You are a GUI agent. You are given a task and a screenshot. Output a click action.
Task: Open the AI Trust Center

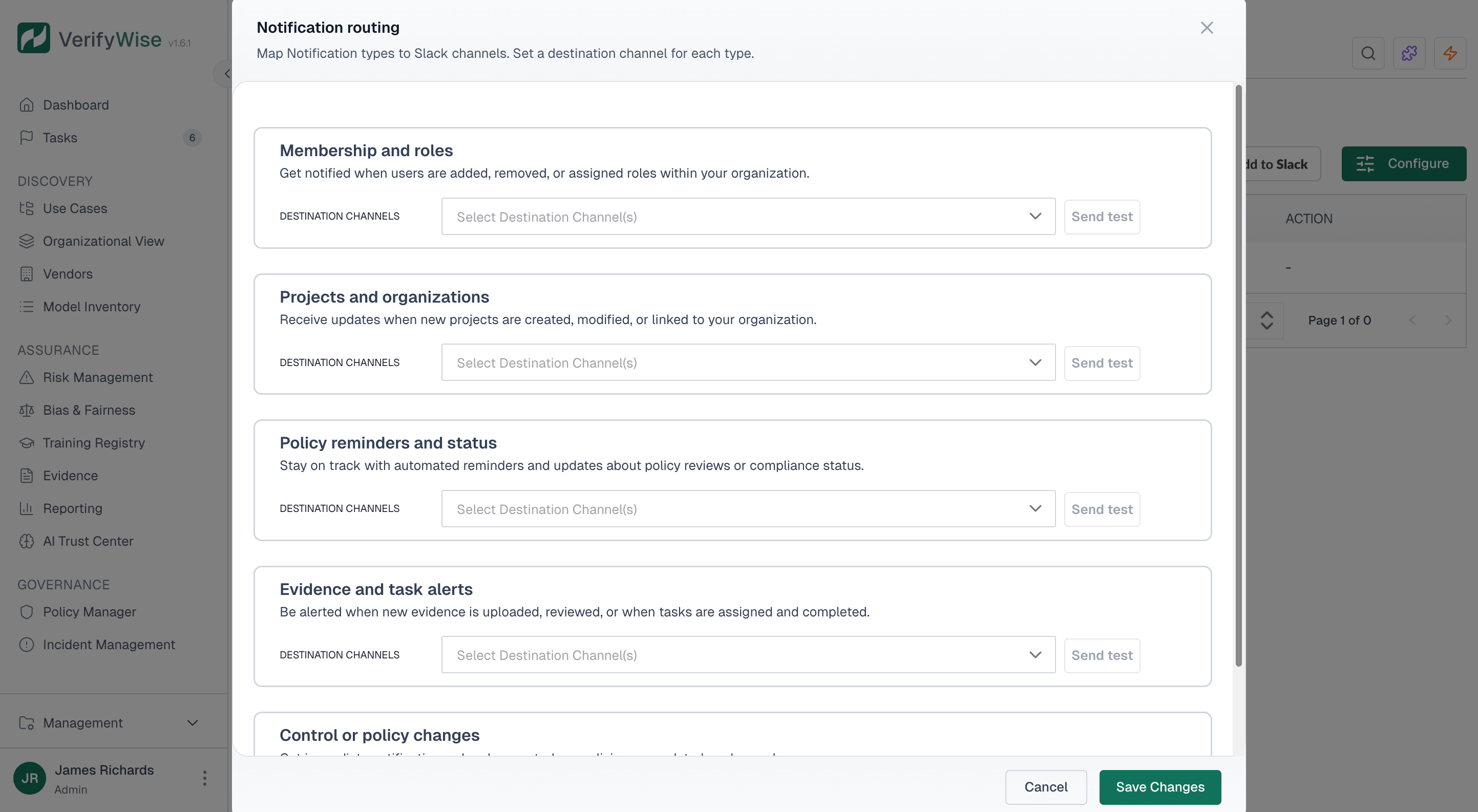[x=88, y=541]
